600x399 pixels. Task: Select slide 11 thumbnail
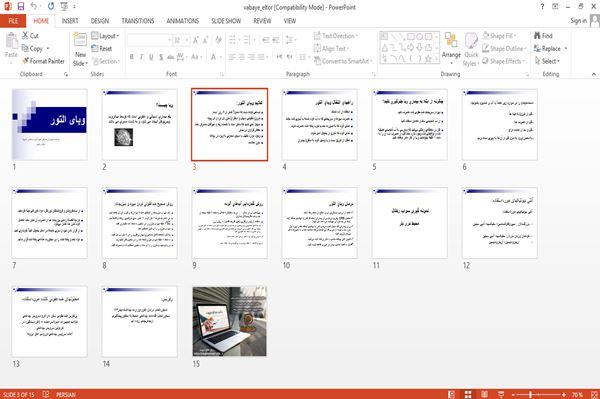pos(409,223)
